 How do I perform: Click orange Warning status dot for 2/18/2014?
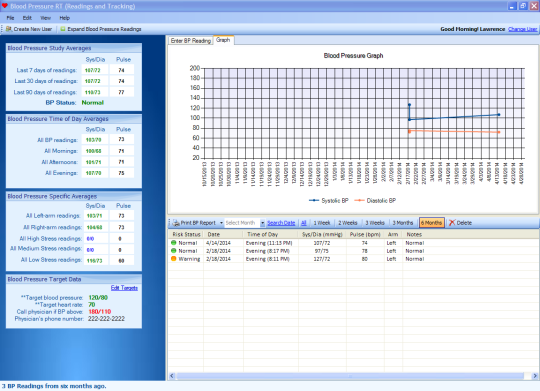tap(174, 259)
